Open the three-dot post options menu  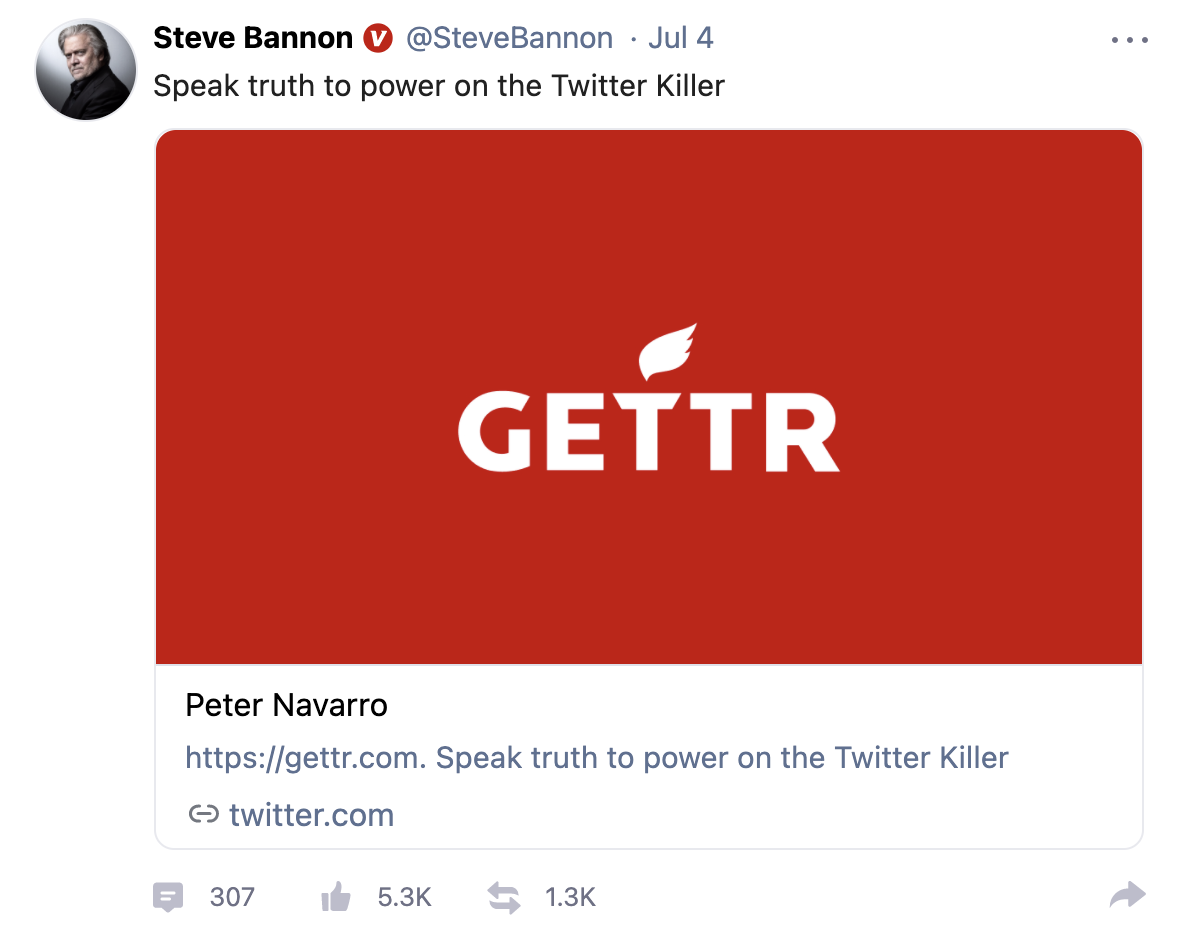[1129, 40]
